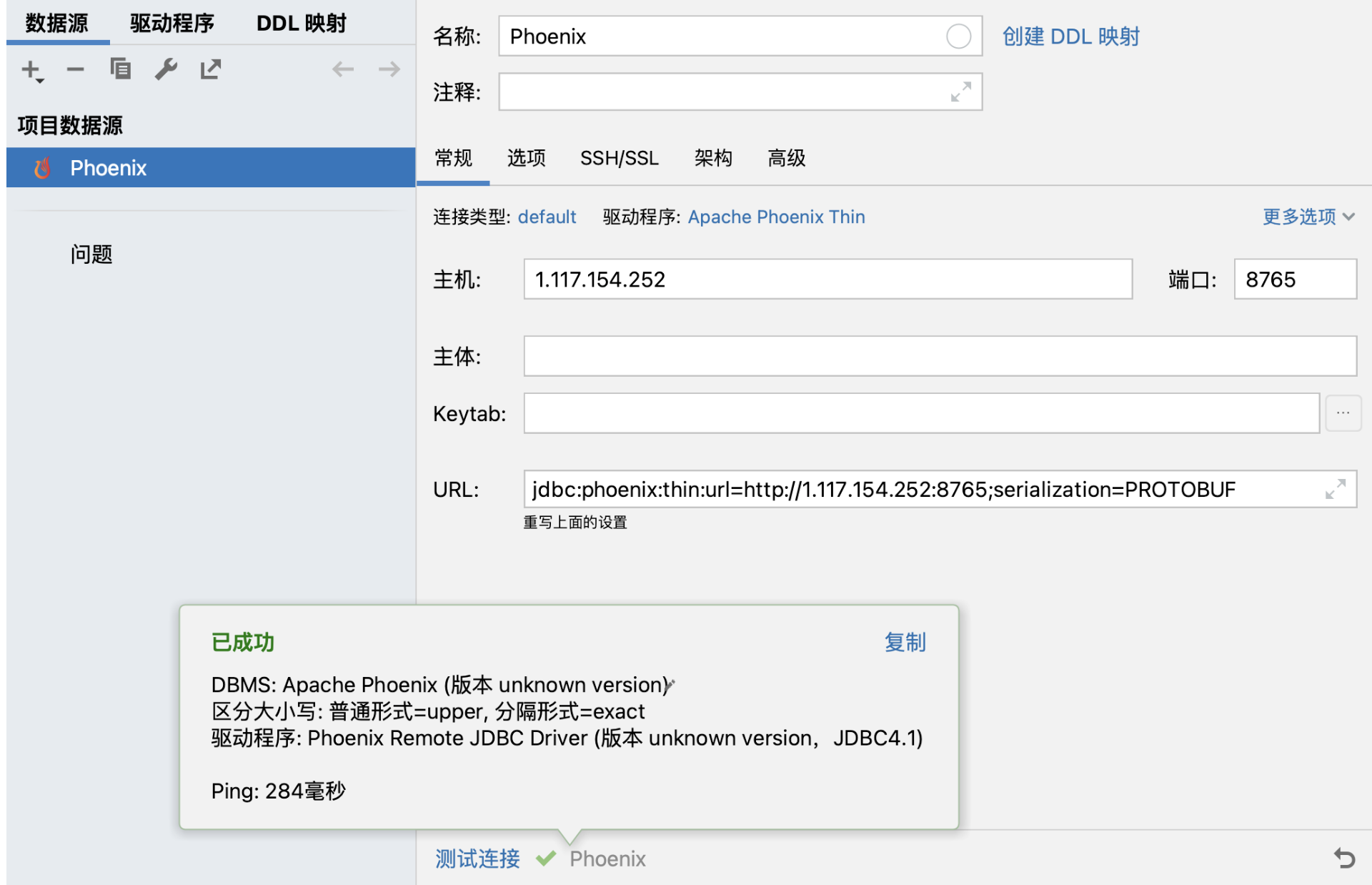Screen dimensions: 1372x885
Task: Click the 端口 port input field
Action: (x=1295, y=279)
